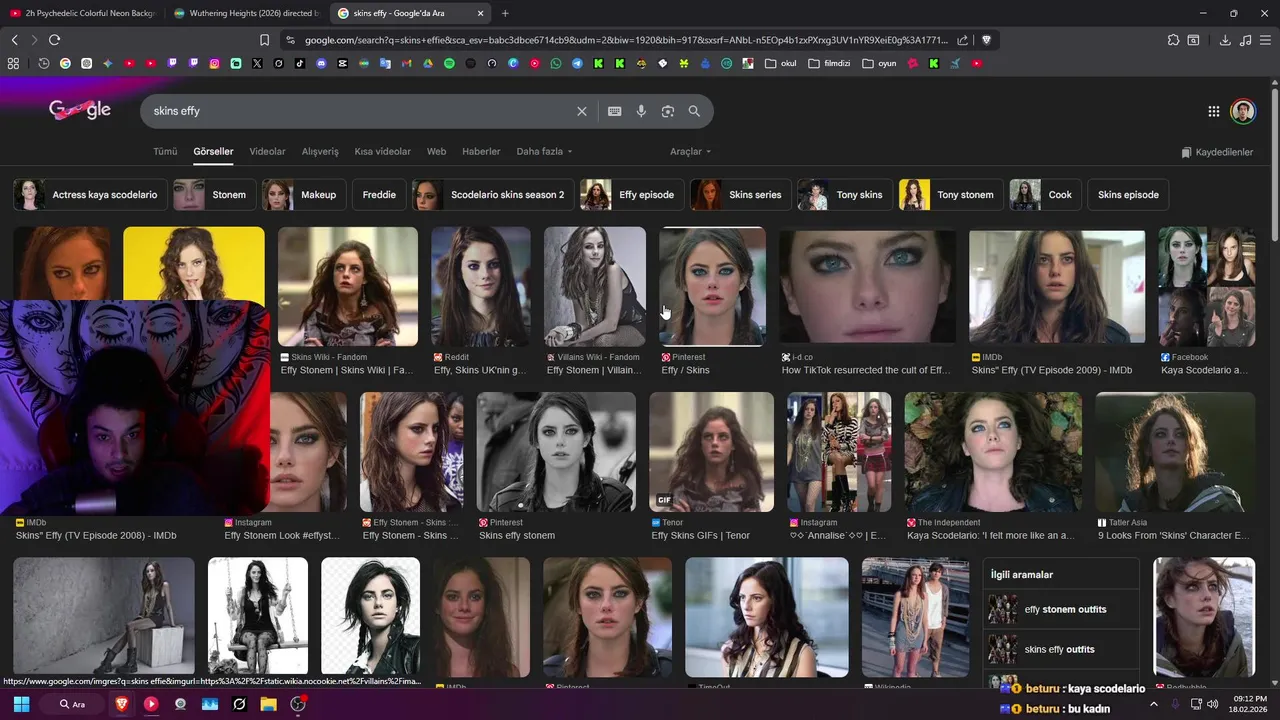
Task: Expand the 'Daha fazla' dropdown
Action: click(544, 152)
